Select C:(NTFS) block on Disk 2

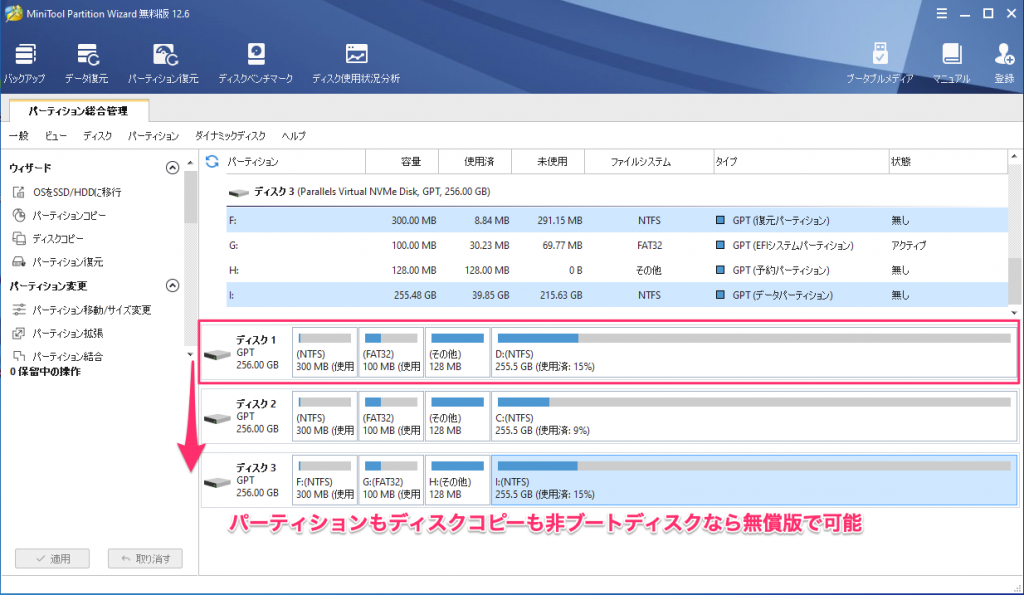(754, 416)
